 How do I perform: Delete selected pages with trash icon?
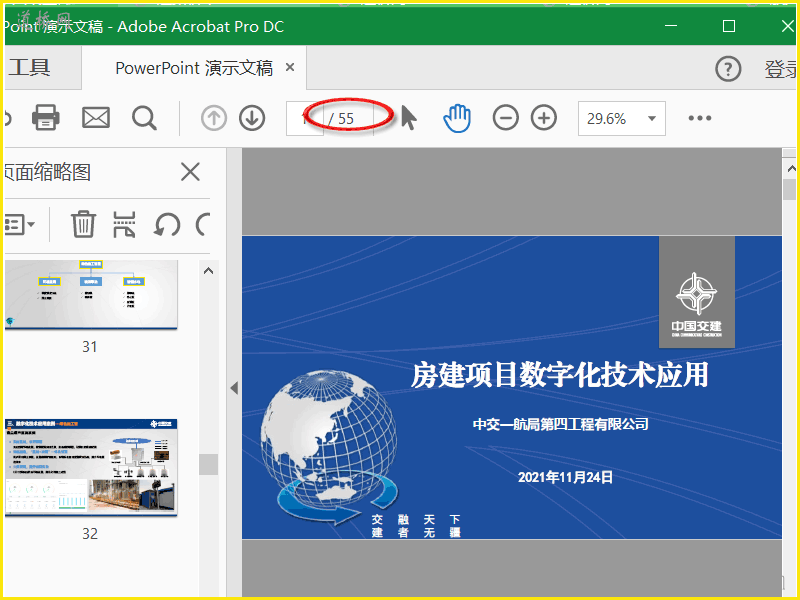[83, 224]
